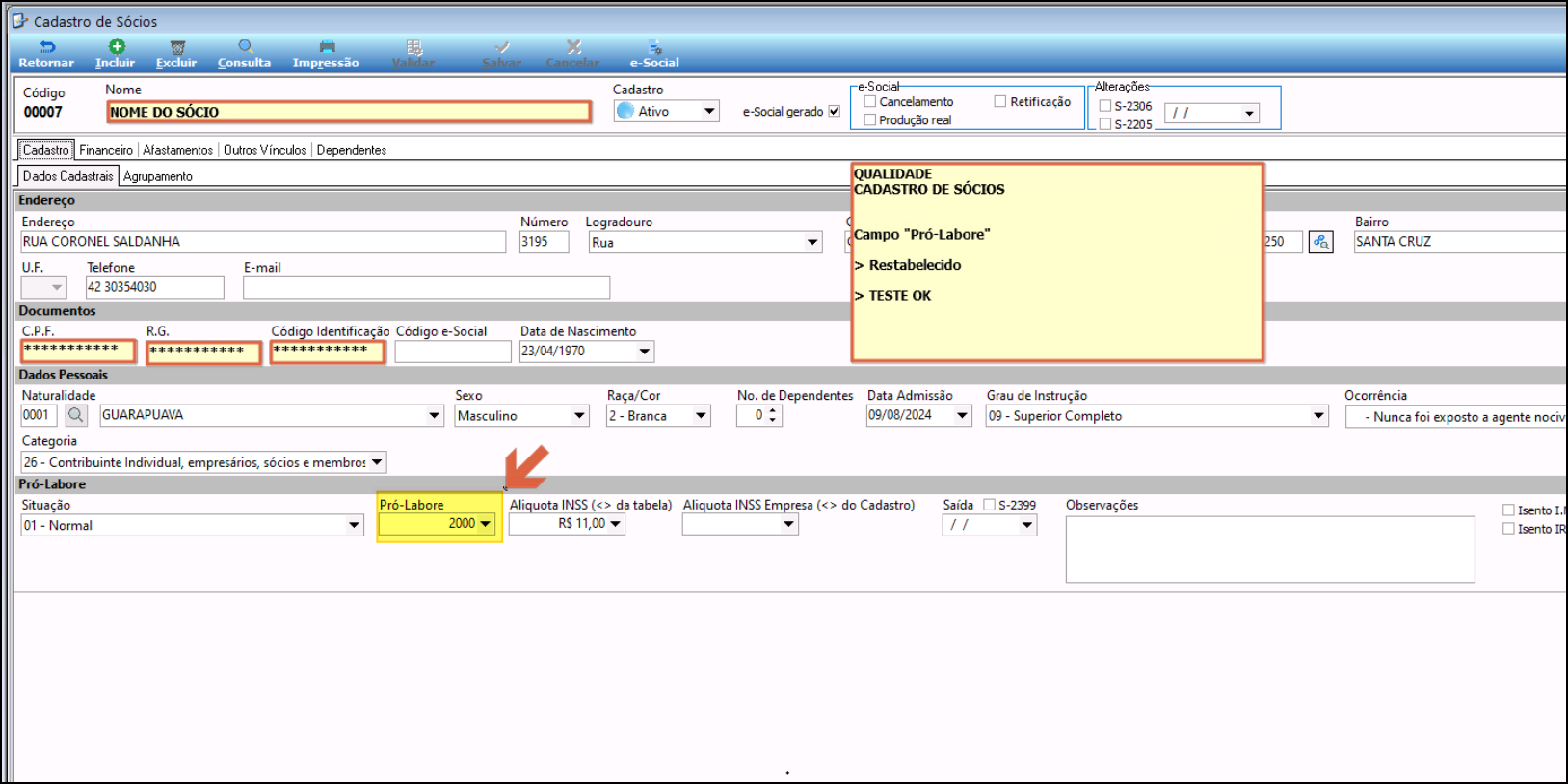Click the Salvar checkmark icon
Screen dimensions: 1568x784
coord(502,46)
